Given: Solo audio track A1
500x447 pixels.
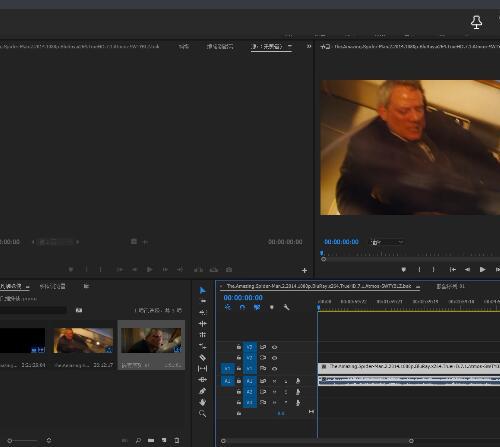Looking at the screenshot, I should 286,381.
